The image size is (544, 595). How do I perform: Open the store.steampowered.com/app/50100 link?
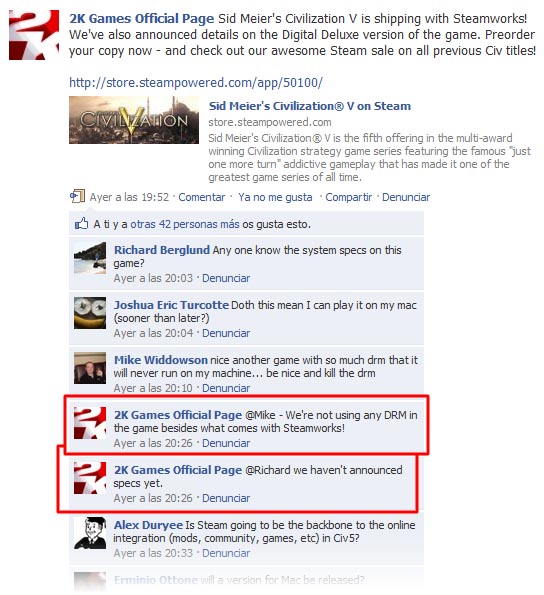[196, 82]
